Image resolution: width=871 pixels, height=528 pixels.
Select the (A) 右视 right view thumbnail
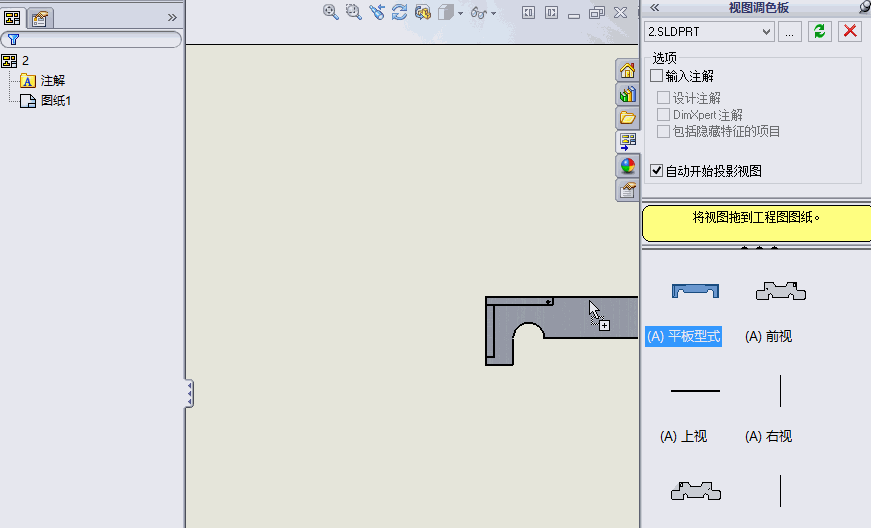(780, 391)
